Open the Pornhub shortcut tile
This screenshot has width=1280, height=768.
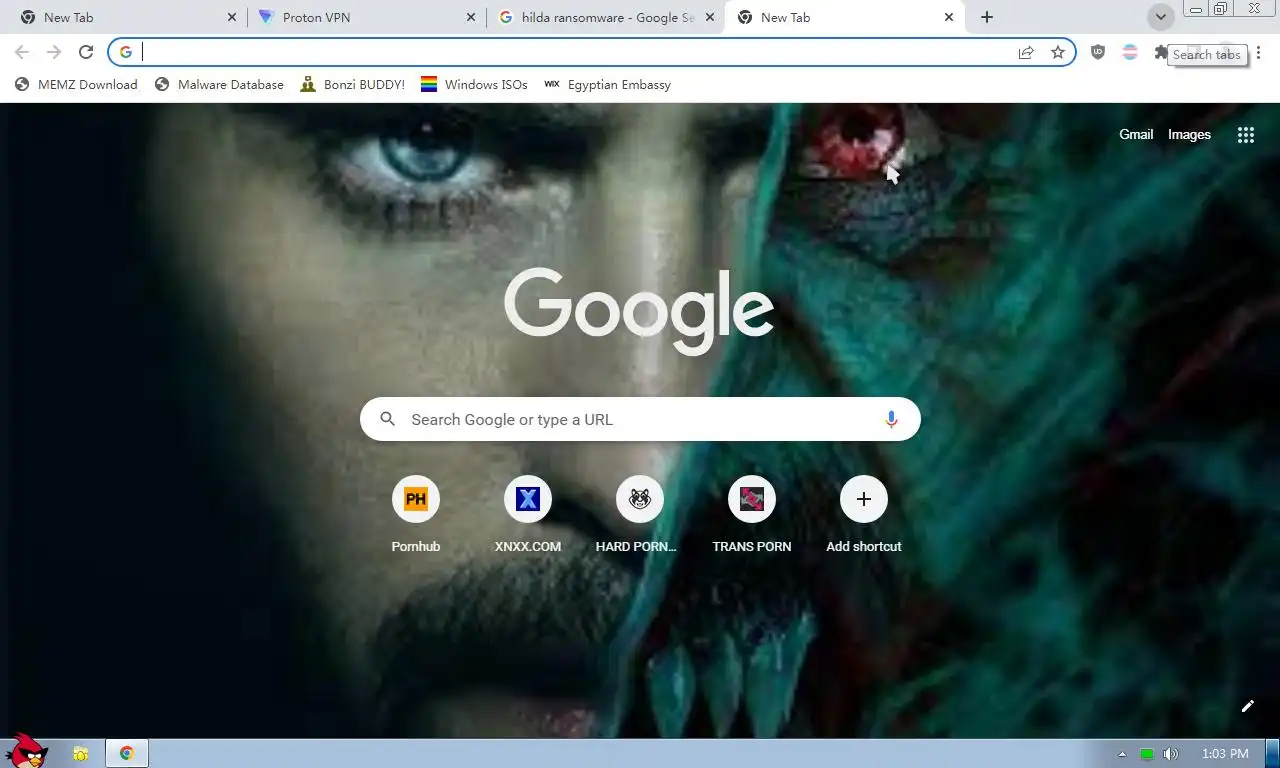(416, 515)
